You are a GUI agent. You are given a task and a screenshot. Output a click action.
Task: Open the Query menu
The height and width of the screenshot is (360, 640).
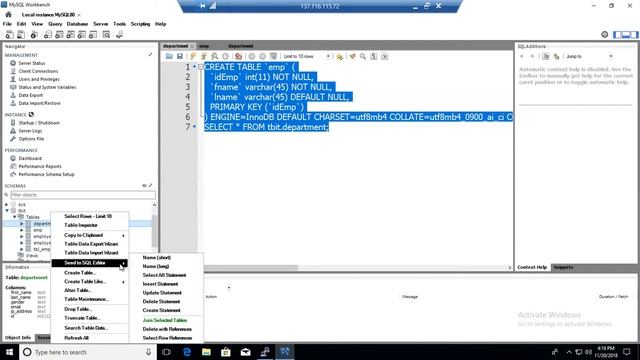click(55, 24)
